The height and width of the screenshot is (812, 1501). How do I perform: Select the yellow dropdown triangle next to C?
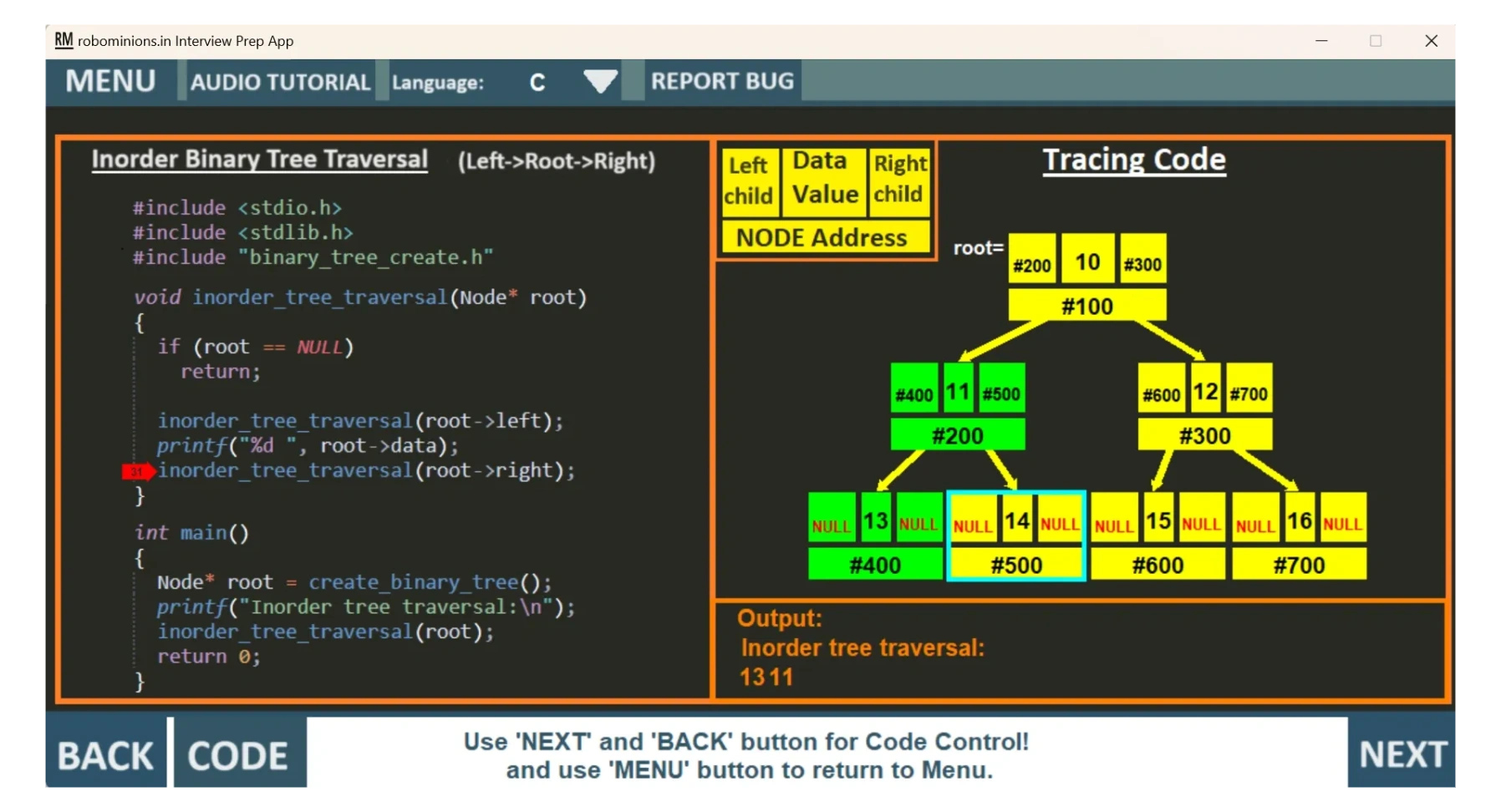[598, 81]
